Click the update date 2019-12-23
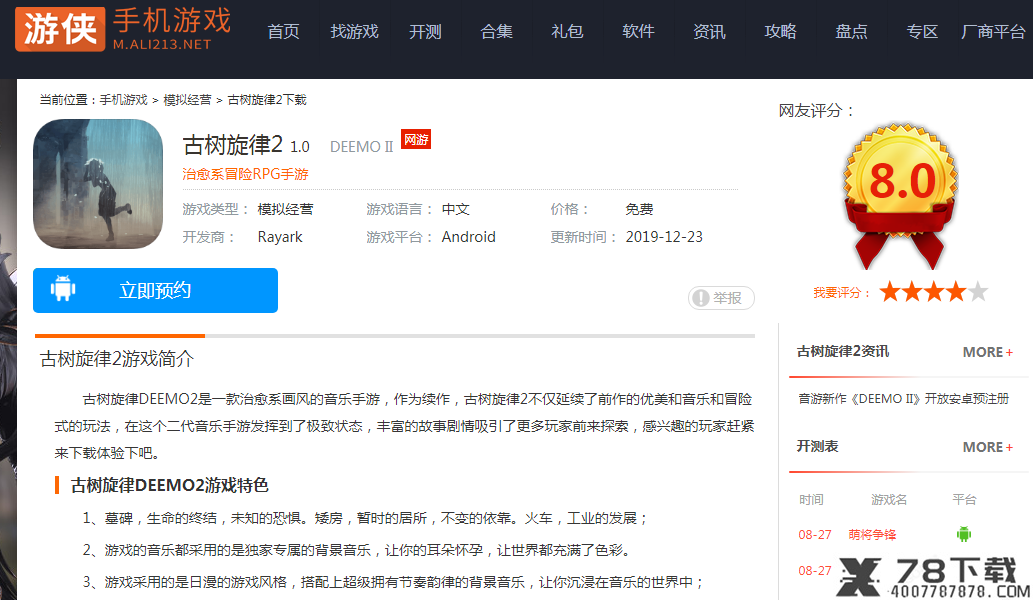The height and width of the screenshot is (600, 1033). pos(664,237)
